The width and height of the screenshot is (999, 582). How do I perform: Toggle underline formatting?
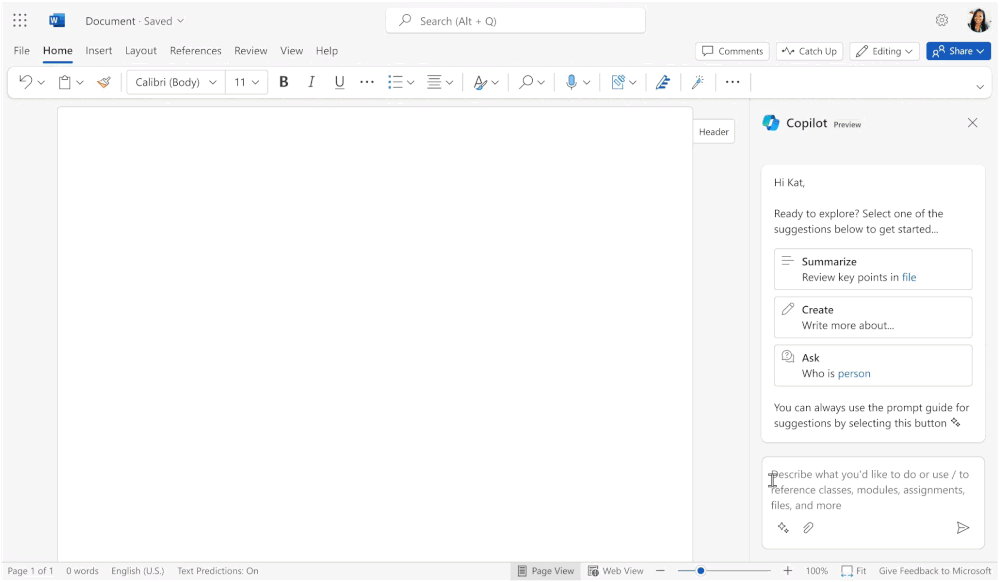pyautogui.click(x=339, y=82)
